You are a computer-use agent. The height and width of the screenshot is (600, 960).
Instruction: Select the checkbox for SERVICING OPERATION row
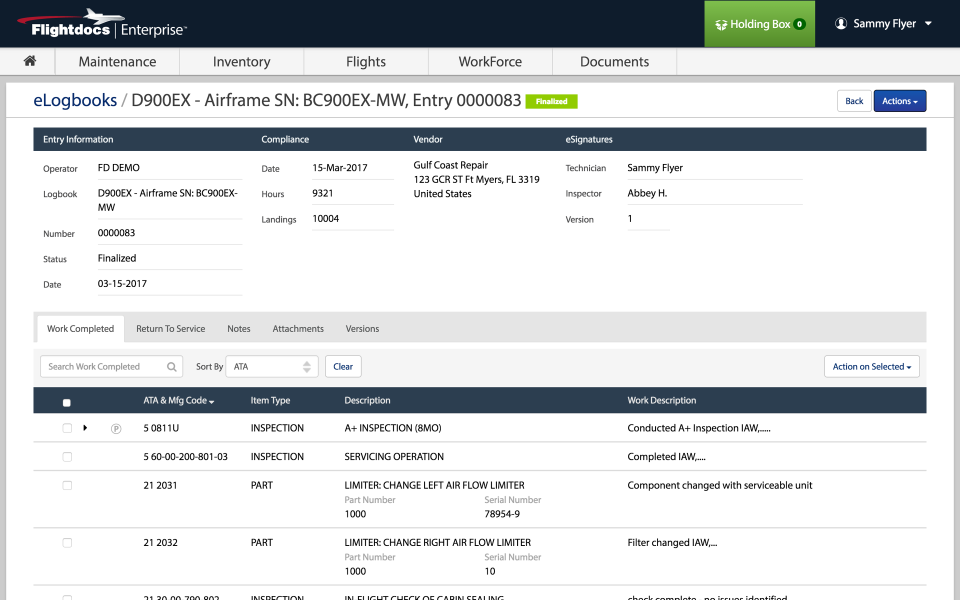[x=67, y=456]
